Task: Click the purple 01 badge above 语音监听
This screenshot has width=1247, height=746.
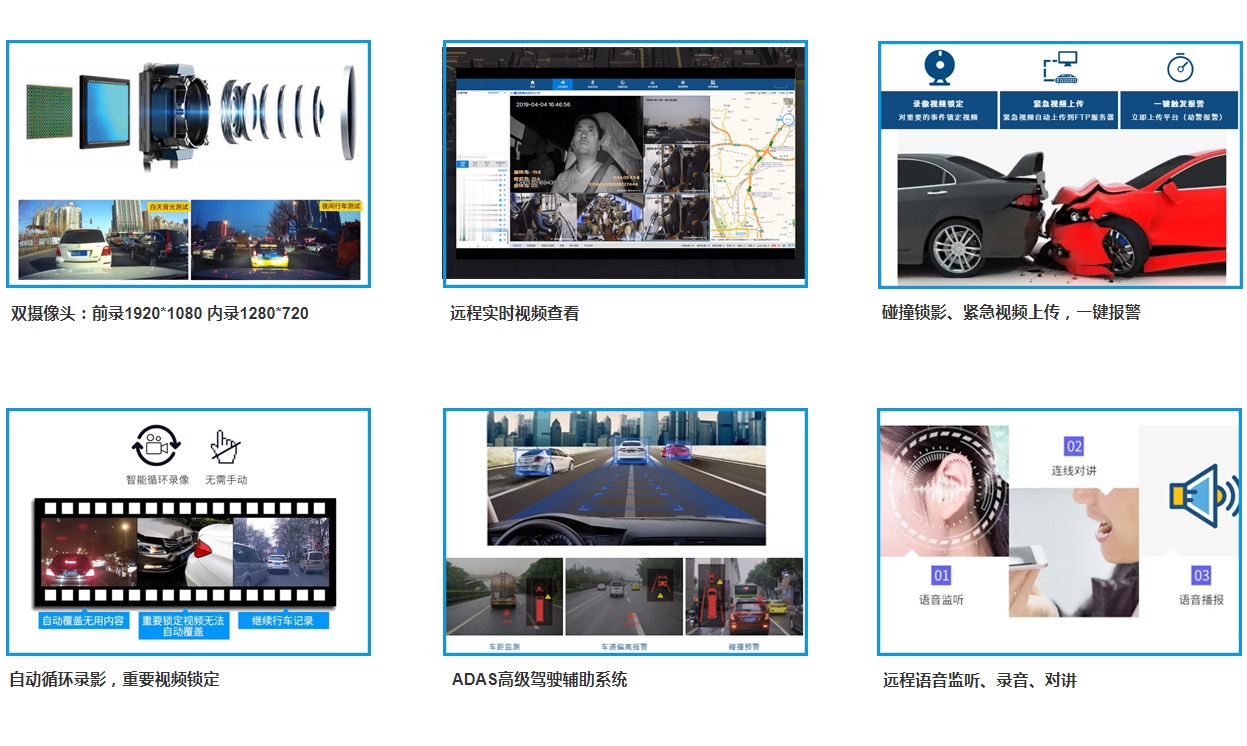Action: point(941,576)
